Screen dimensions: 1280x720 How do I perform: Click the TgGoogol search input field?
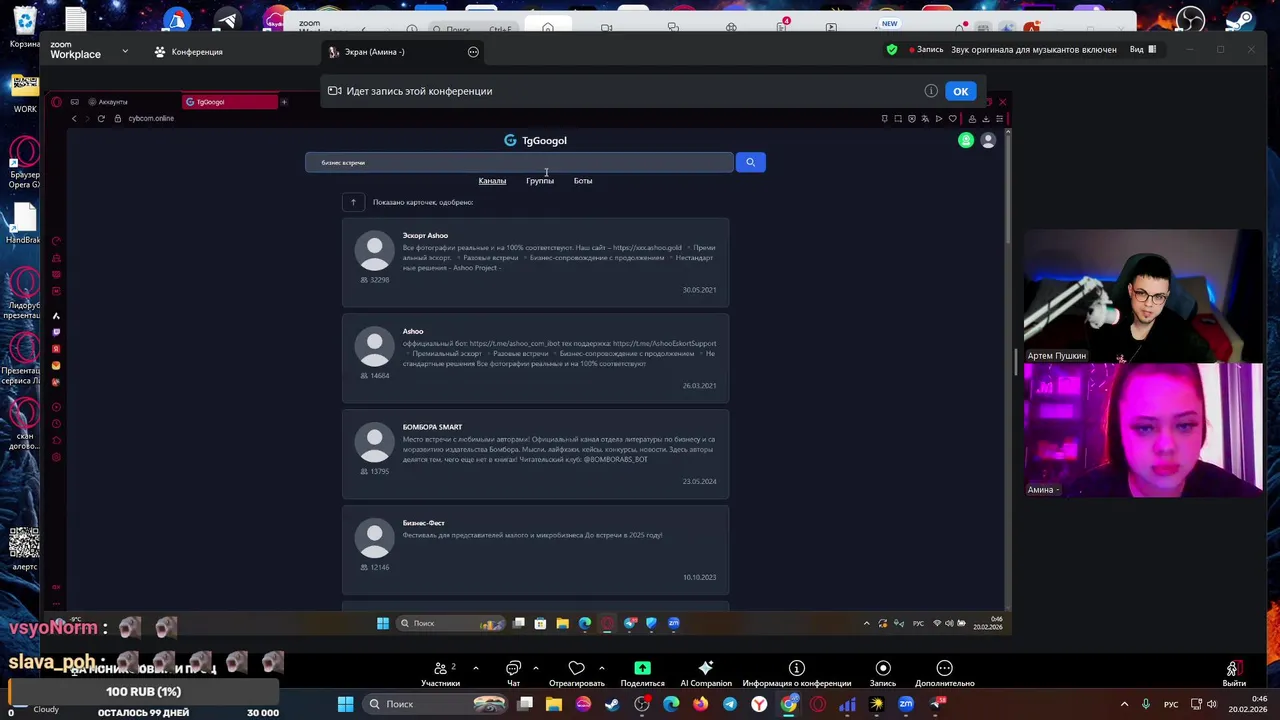pyautogui.click(x=519, y=162)
